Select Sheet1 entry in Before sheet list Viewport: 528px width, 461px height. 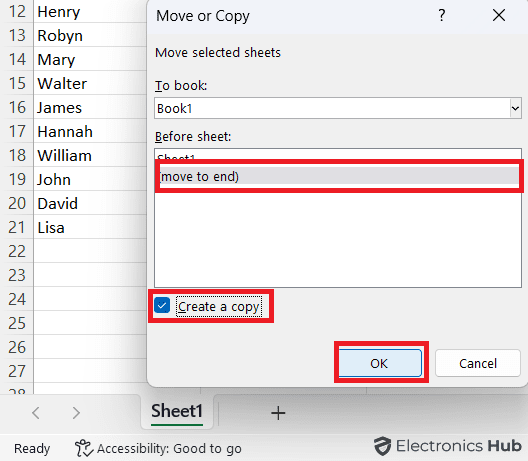point(338,156)
